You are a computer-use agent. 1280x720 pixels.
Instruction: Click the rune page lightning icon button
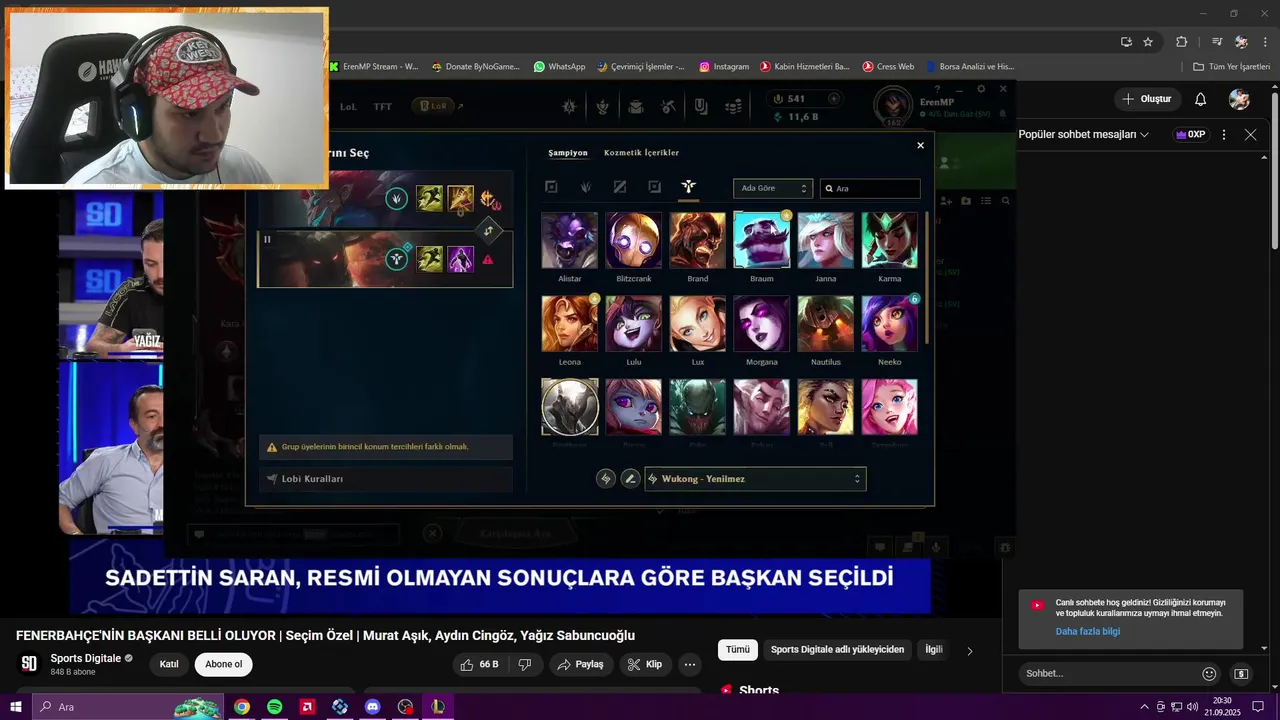click(605, 479)
